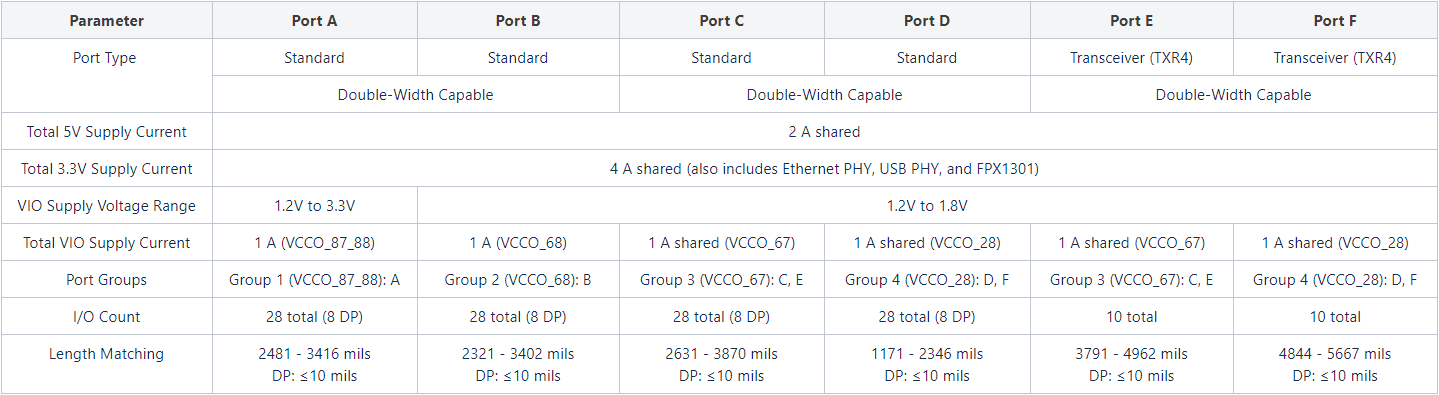Click the Total 5V Supply Current label

[x=106, y=131]
